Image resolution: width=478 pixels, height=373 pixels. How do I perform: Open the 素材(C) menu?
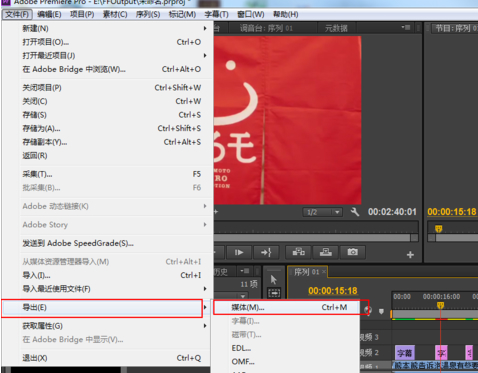pos(115,15)
